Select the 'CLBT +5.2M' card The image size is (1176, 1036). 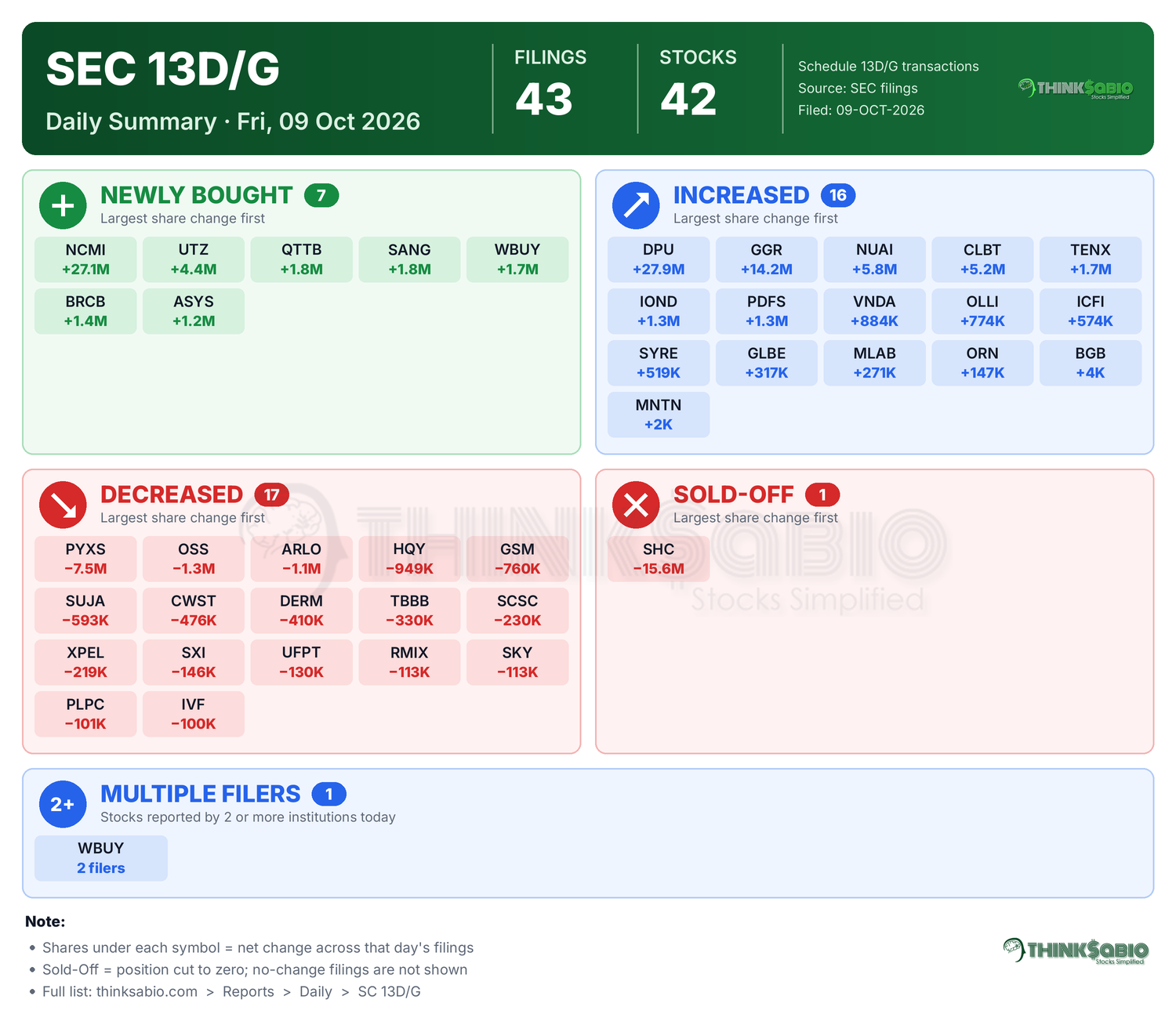(x=982, y=259)
